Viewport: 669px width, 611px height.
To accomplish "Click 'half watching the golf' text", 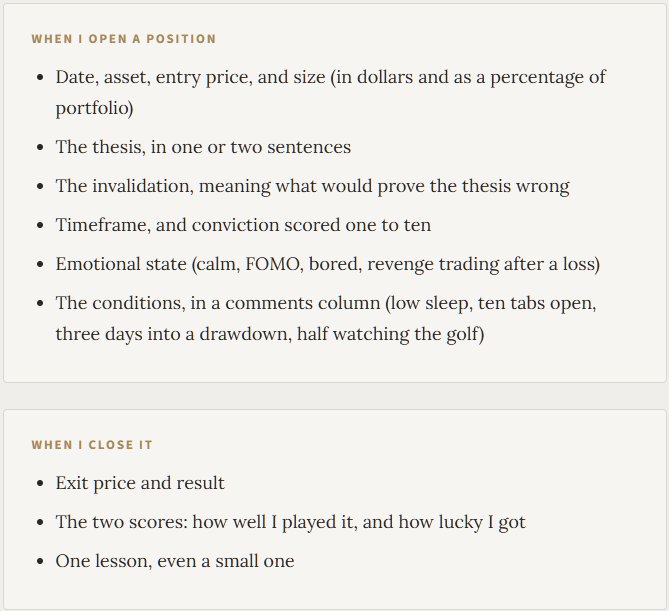I will click(x=390, y=334).
